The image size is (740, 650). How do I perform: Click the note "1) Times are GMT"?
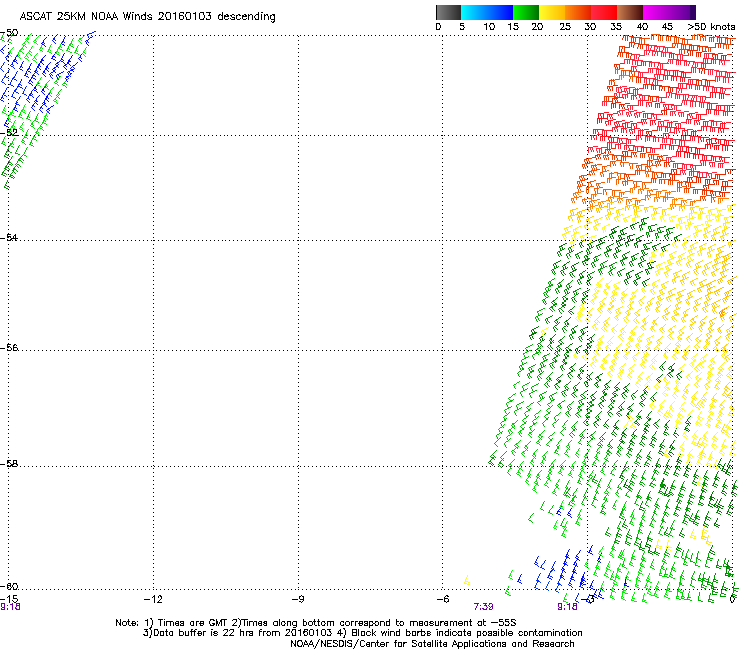tap(185, 623)
